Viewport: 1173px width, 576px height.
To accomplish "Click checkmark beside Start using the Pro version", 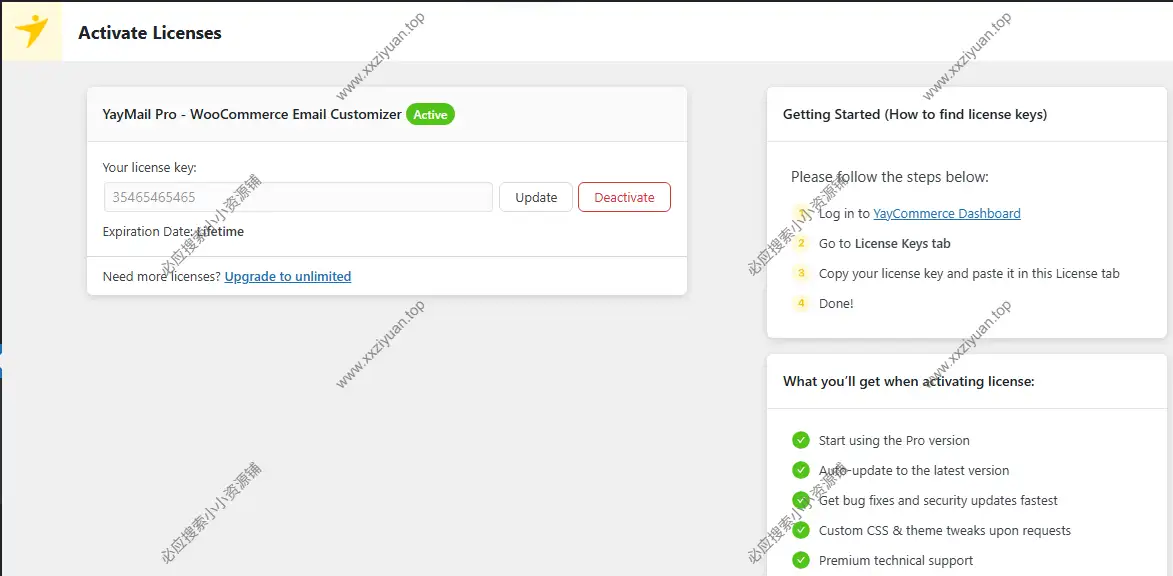I will click(x=800, y=440).
